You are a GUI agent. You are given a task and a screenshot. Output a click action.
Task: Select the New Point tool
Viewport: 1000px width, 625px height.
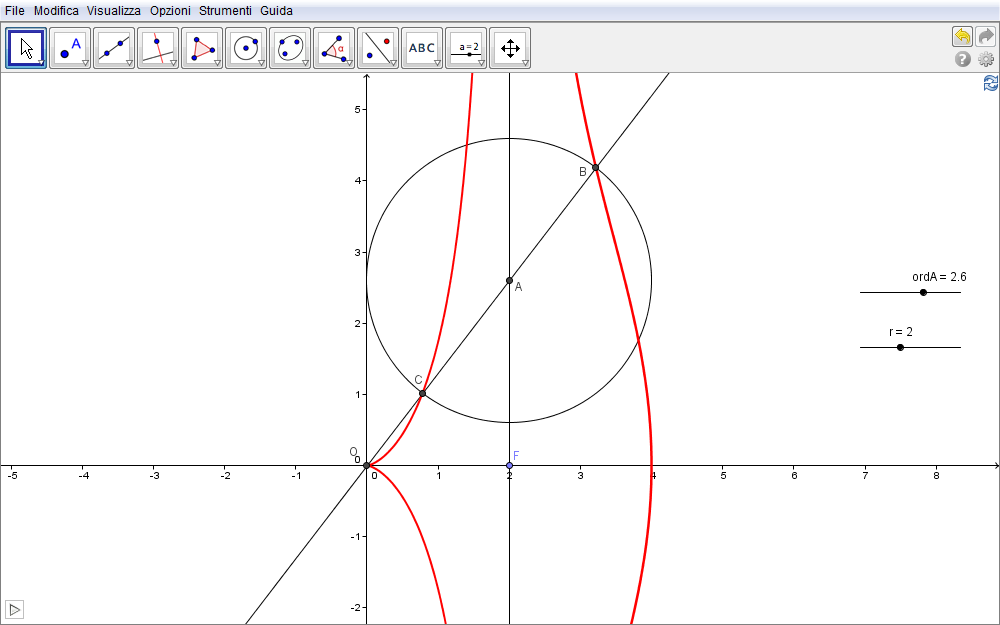tap(70, 47)
